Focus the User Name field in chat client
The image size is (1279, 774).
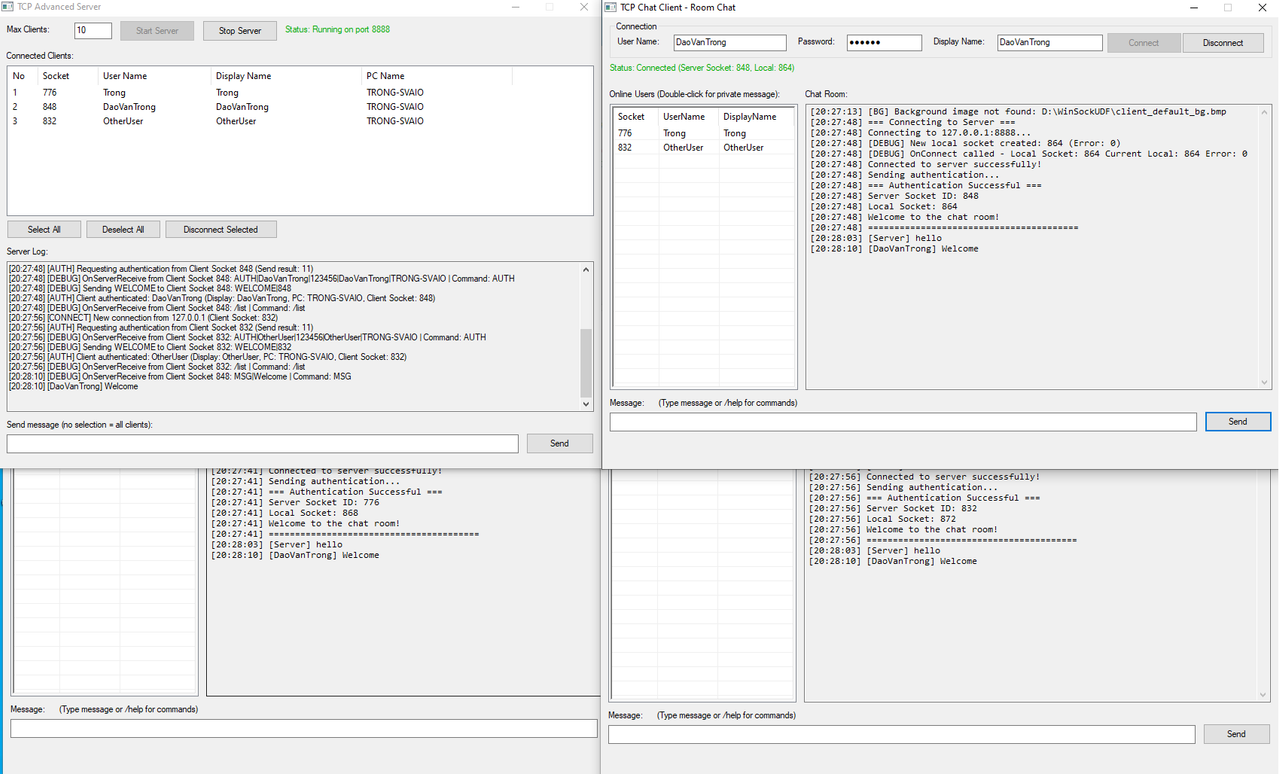tap(730, 43)
